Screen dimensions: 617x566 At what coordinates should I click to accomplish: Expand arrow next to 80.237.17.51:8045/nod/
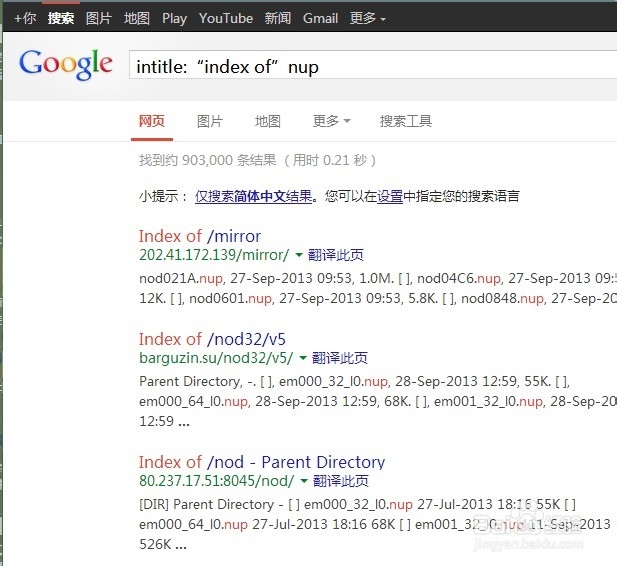[304, 481]
